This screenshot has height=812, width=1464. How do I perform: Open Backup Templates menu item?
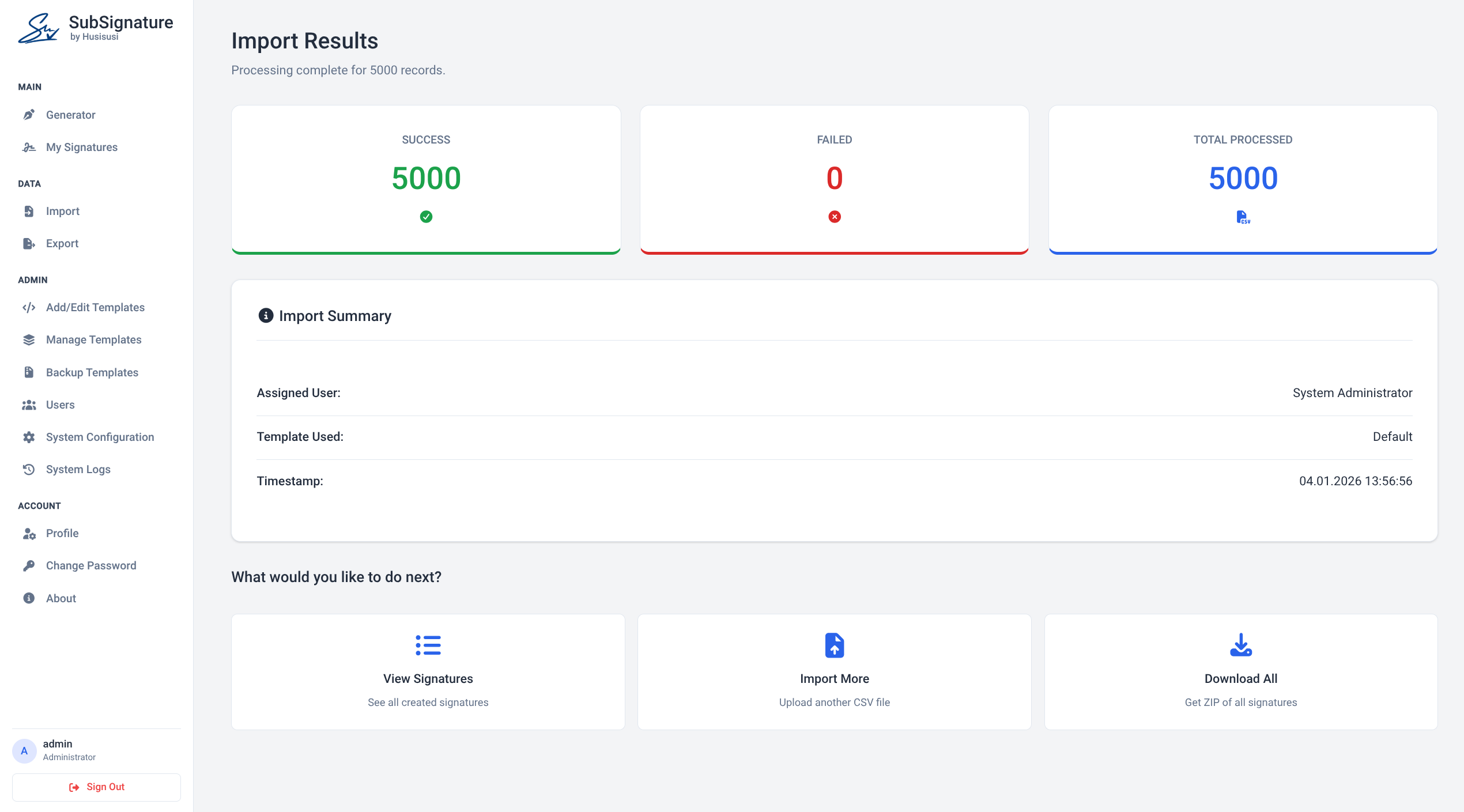point(92,373)
